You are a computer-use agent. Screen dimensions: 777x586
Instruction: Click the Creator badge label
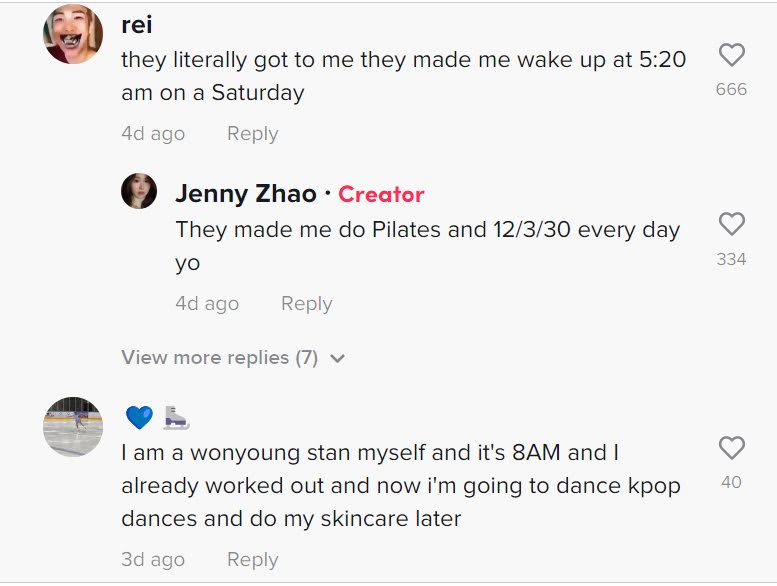click(381, 194)
